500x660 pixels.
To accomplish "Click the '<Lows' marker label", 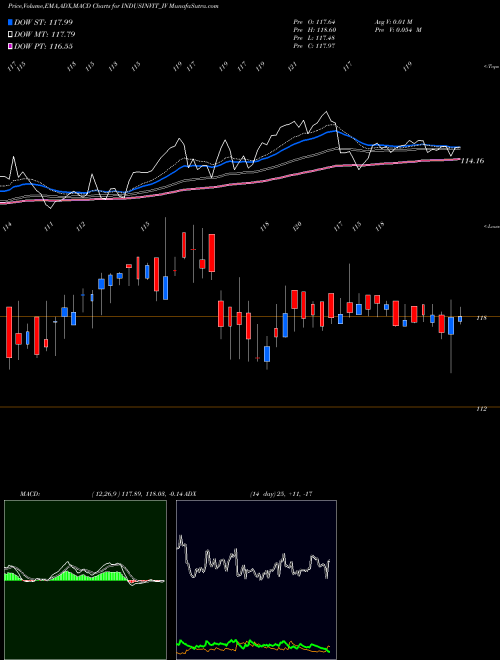I will pyautogui.click(x=492, y=226).
